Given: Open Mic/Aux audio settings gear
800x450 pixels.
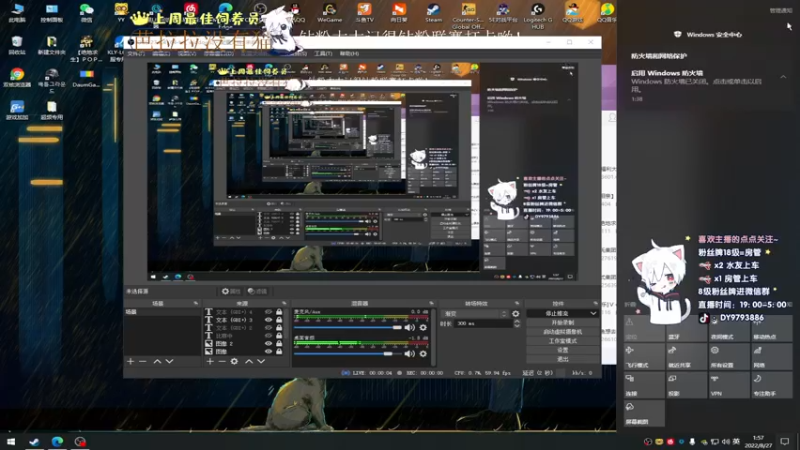Looking at the screenshot, I should 423,328.
